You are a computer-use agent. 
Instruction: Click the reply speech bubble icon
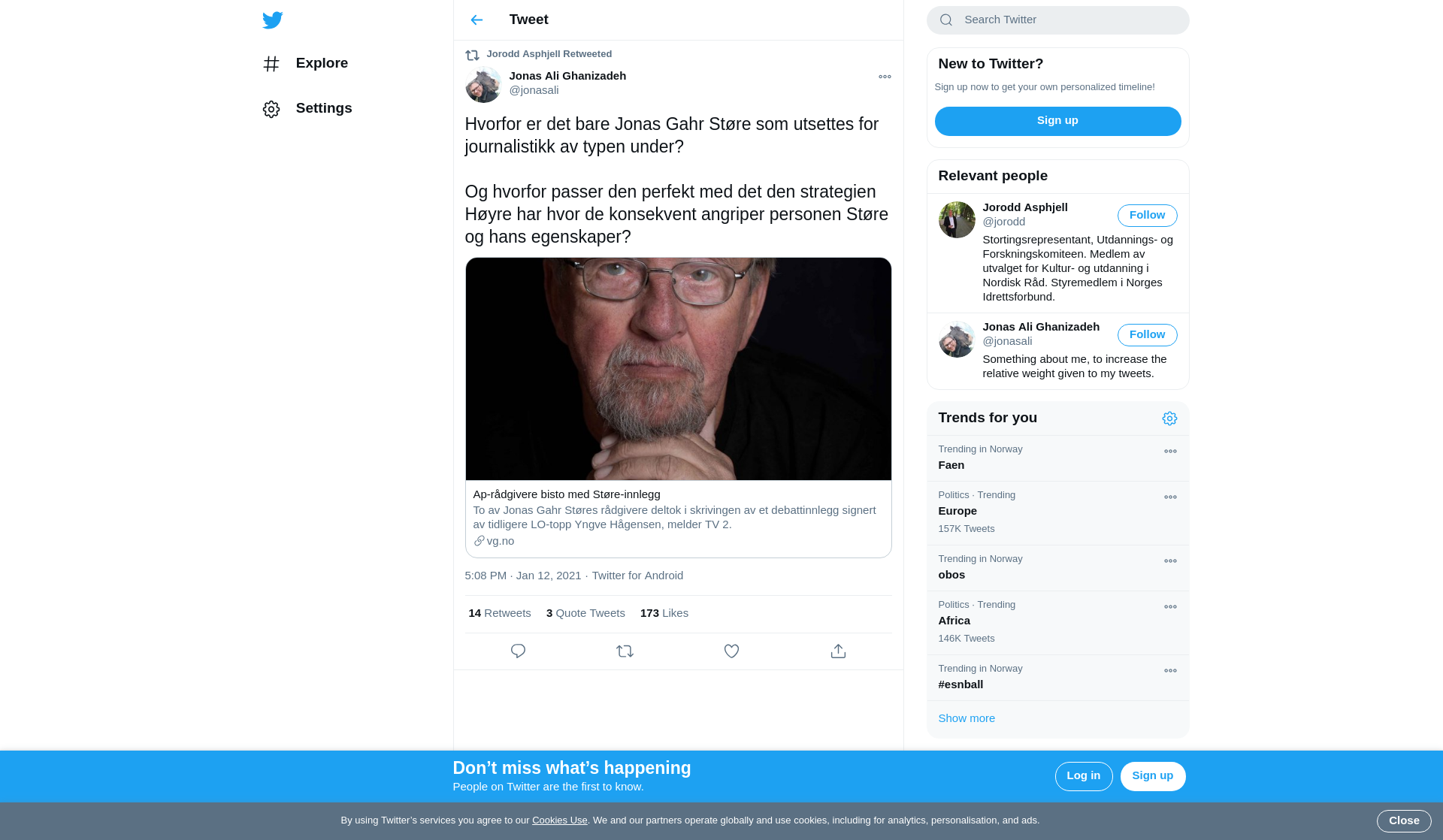coord(518,651)
